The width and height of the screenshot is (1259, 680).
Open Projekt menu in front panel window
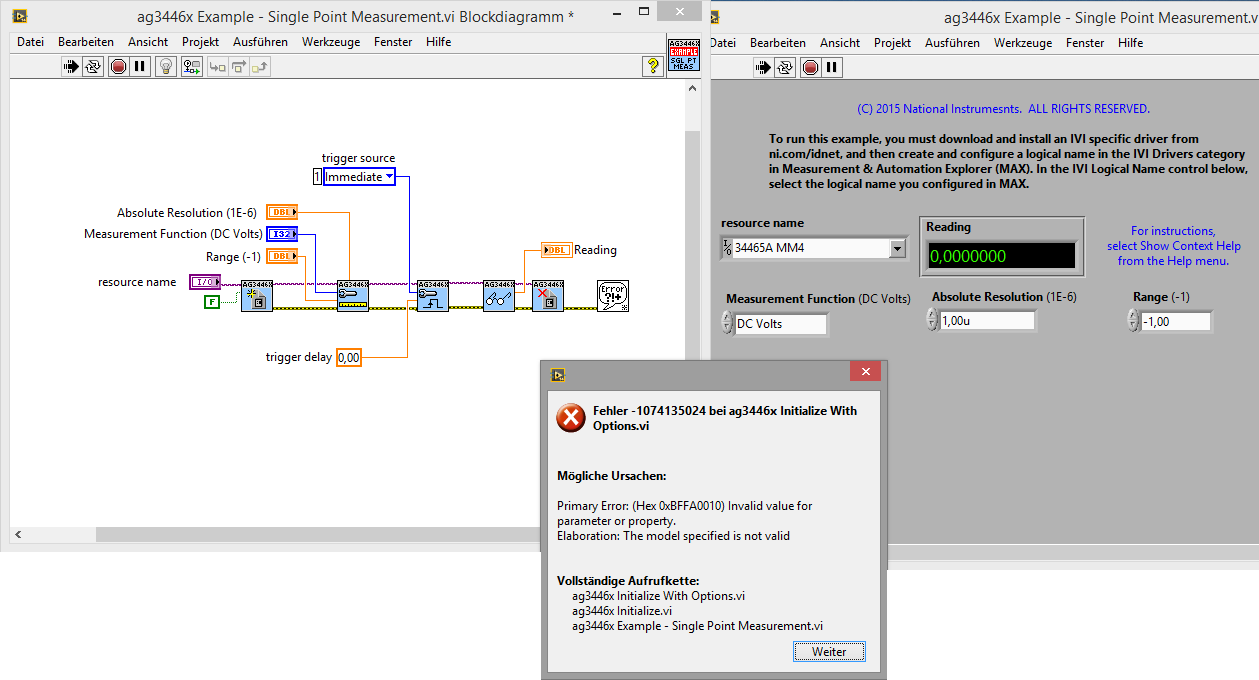(892, 43)
